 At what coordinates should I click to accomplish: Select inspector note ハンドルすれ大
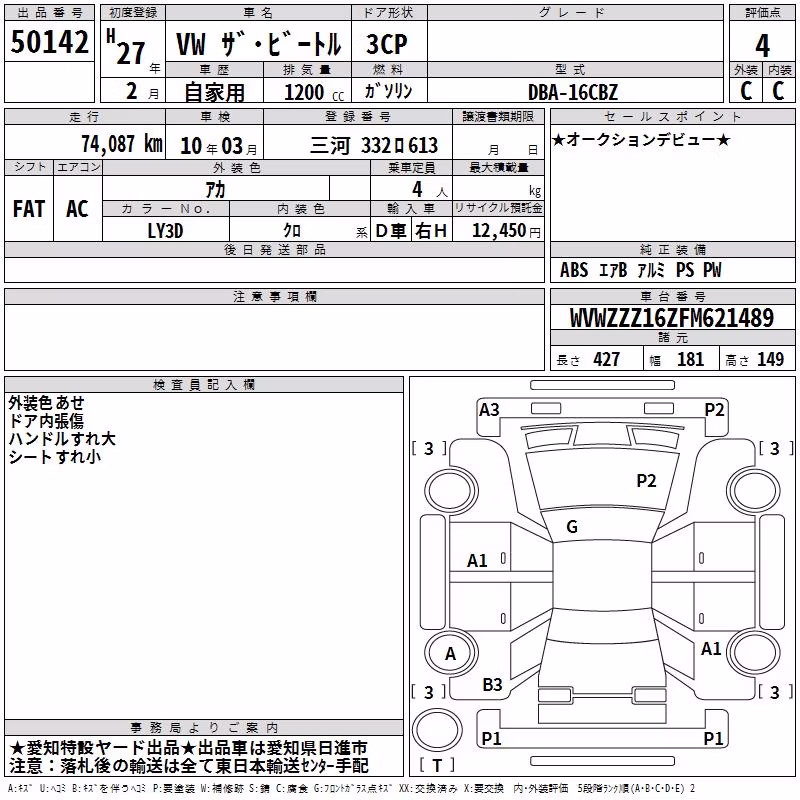click(x=62, y=439)
